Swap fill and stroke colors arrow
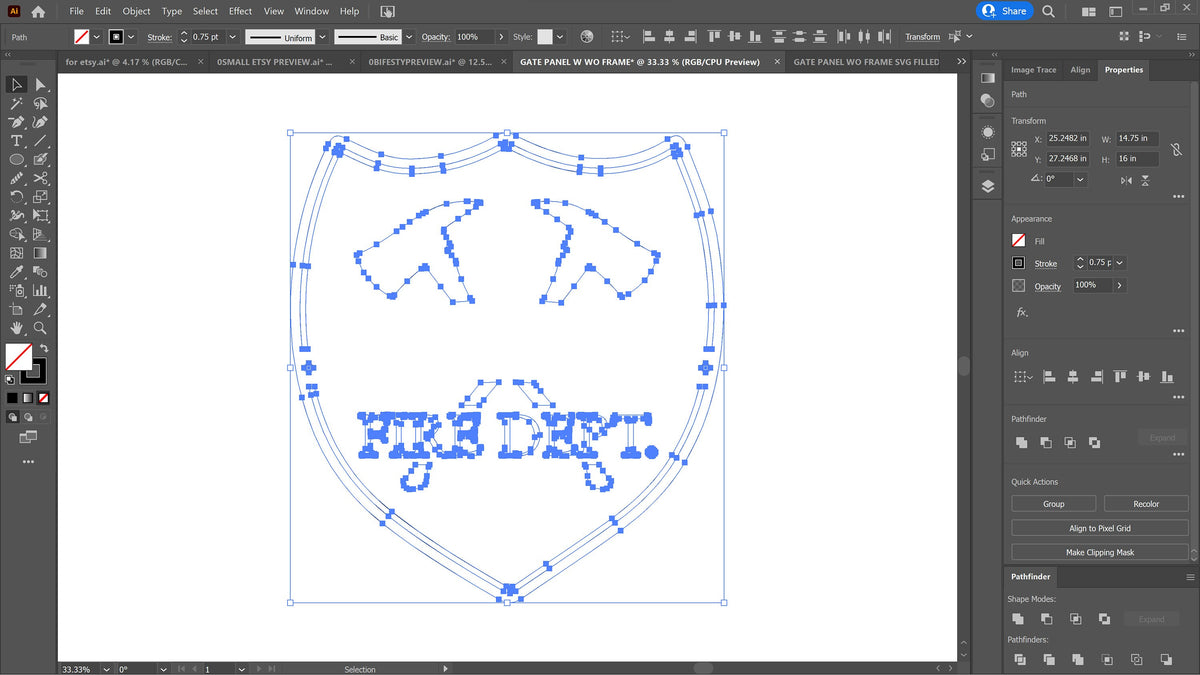 tap(44, 348)
